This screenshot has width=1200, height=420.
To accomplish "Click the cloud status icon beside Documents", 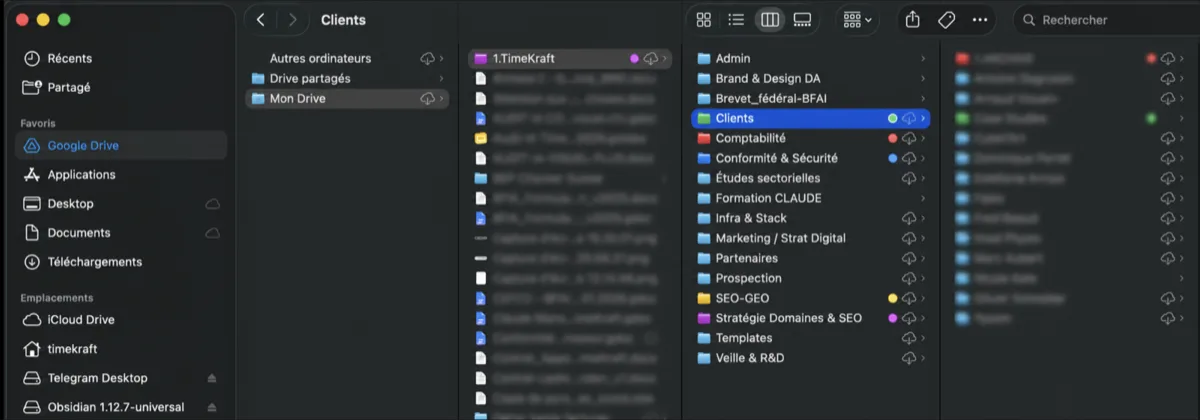I will click(x=212, y=233).
